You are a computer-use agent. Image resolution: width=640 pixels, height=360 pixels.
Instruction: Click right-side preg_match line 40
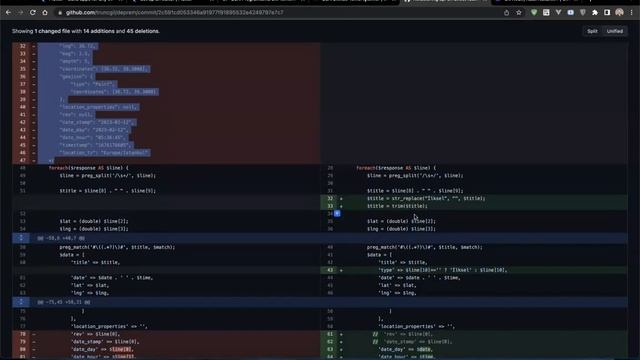474,247
